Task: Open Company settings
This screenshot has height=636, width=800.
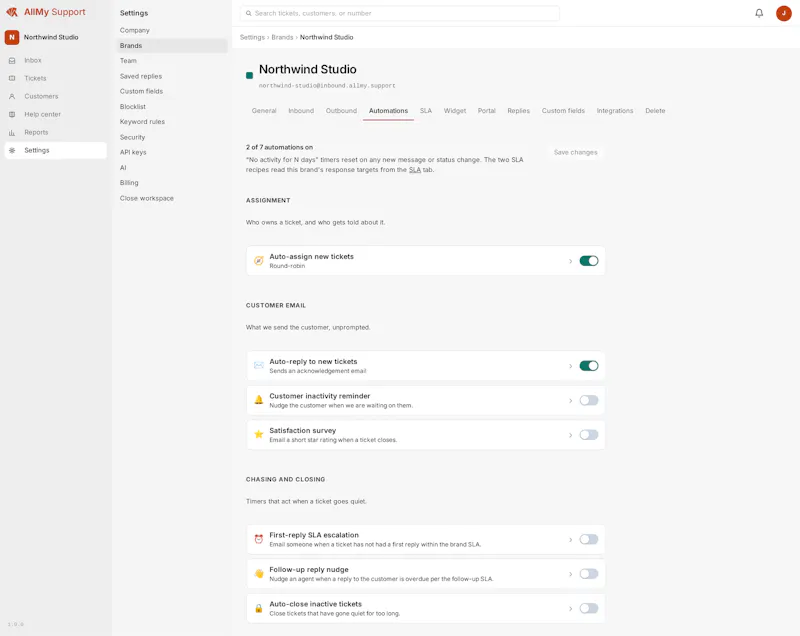Action: click(x=172, y=31)
